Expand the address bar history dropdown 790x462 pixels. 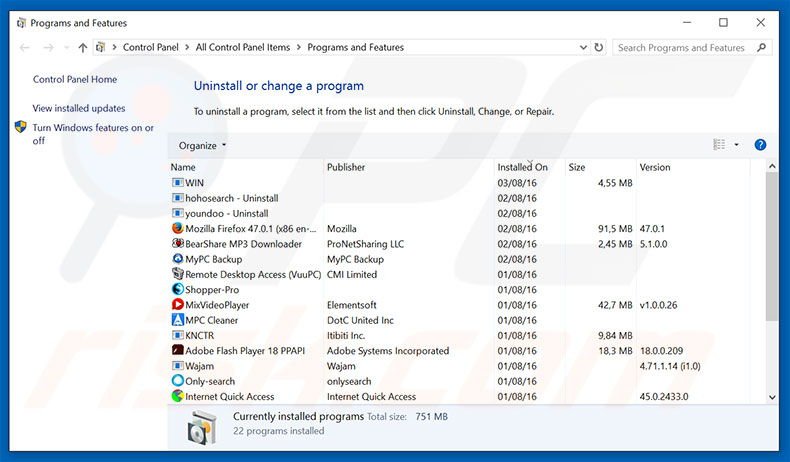(581, 47)
